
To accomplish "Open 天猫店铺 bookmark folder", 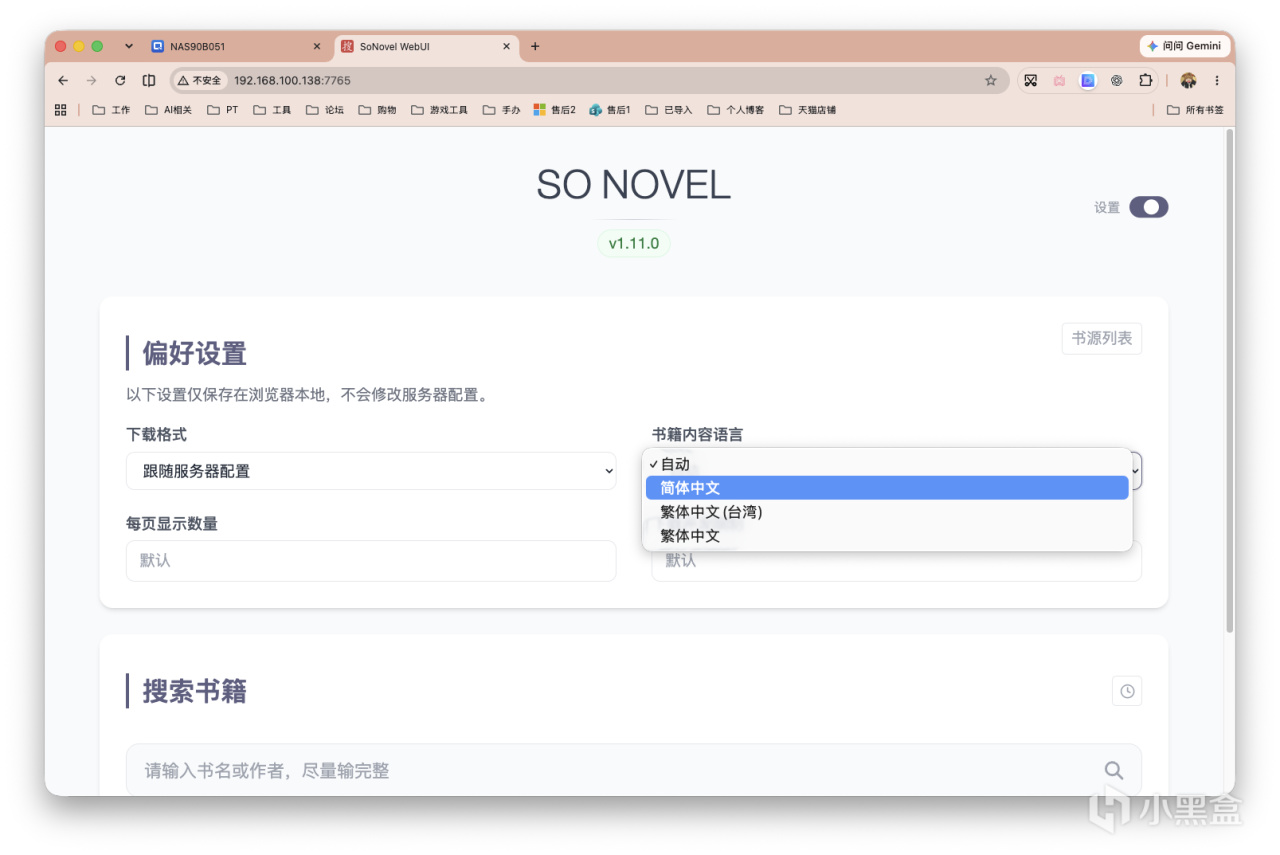I will click(807, 110).
